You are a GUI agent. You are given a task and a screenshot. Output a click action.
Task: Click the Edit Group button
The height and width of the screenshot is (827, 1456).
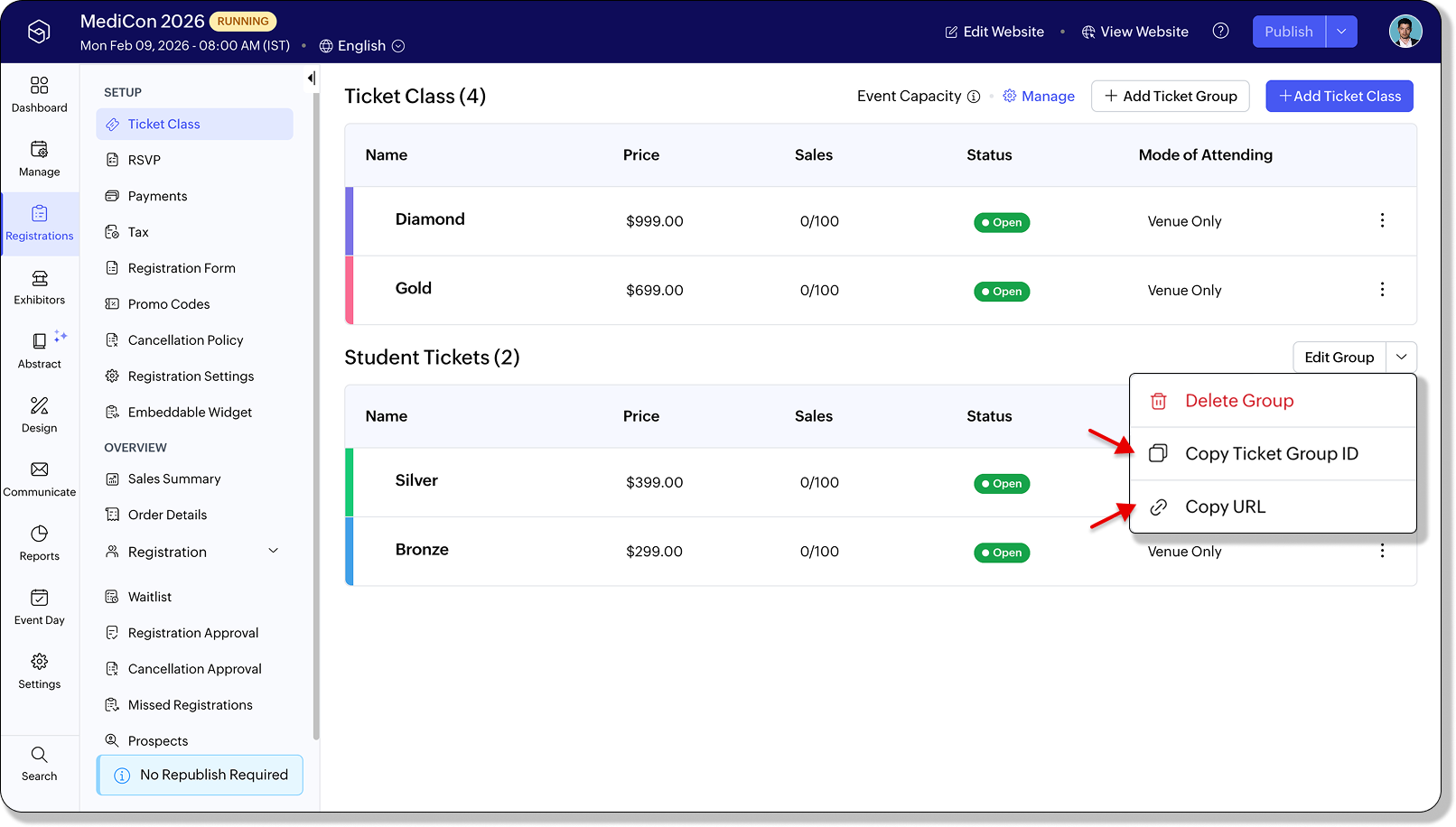point(1339,358)
